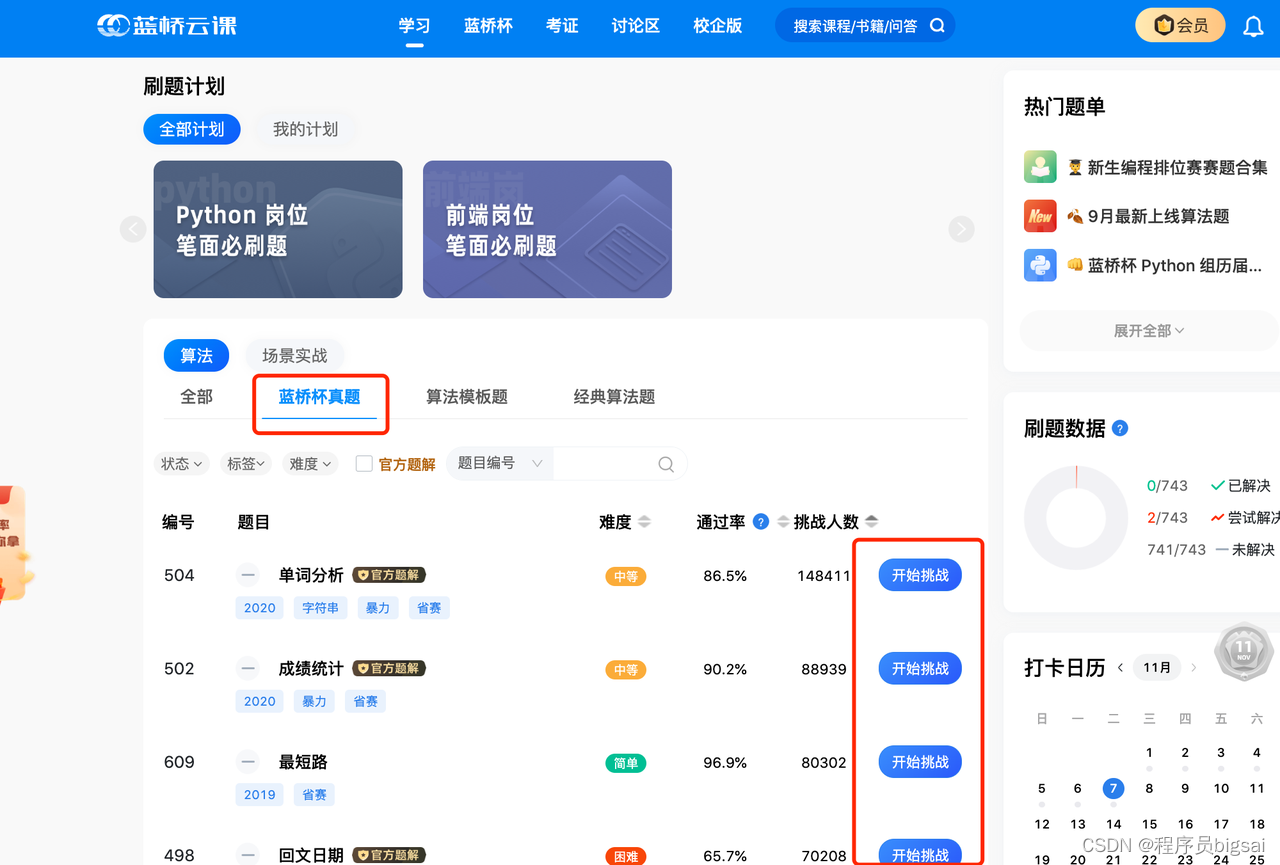1280x865 pixels.
Task: Switch to the 算法模板题 tab
Action: coord(466,396)
